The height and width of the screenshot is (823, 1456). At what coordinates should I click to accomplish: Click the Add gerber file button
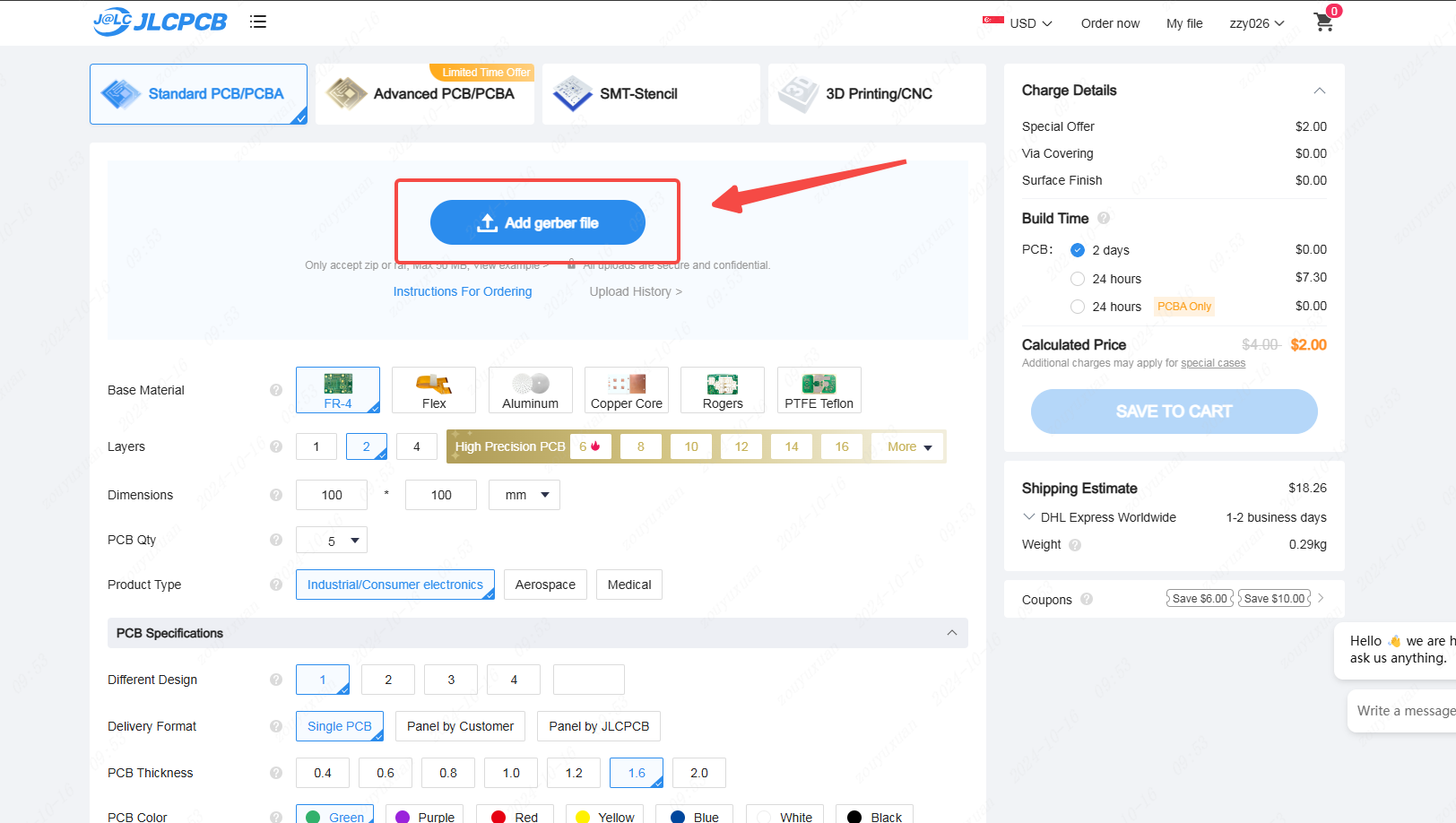[538, 222]
